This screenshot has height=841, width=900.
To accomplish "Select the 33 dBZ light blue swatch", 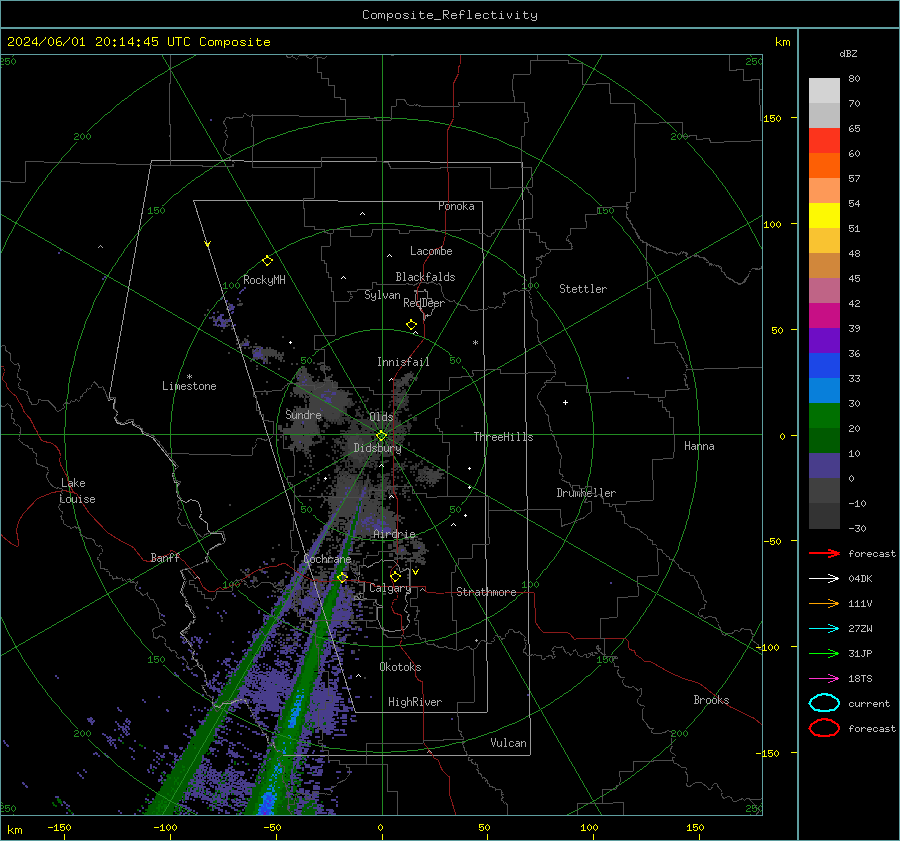I will [x=824, y=391].
